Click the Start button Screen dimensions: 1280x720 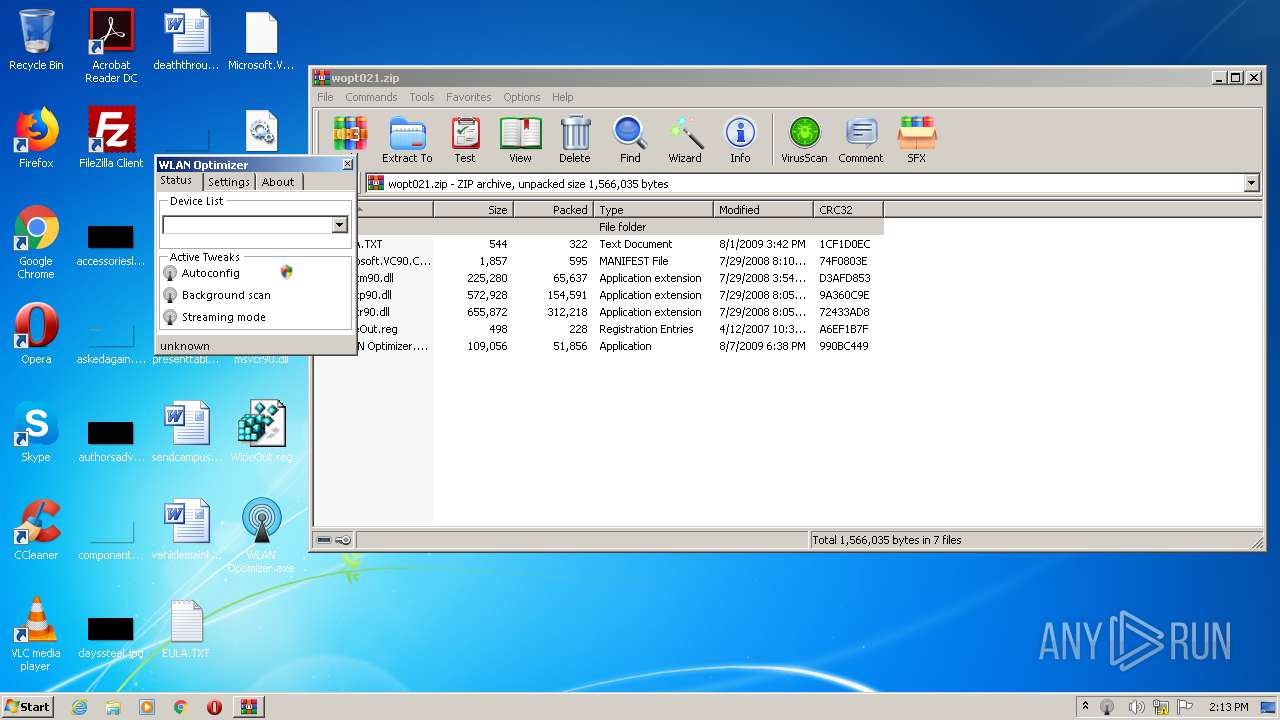tap(27, 707)
